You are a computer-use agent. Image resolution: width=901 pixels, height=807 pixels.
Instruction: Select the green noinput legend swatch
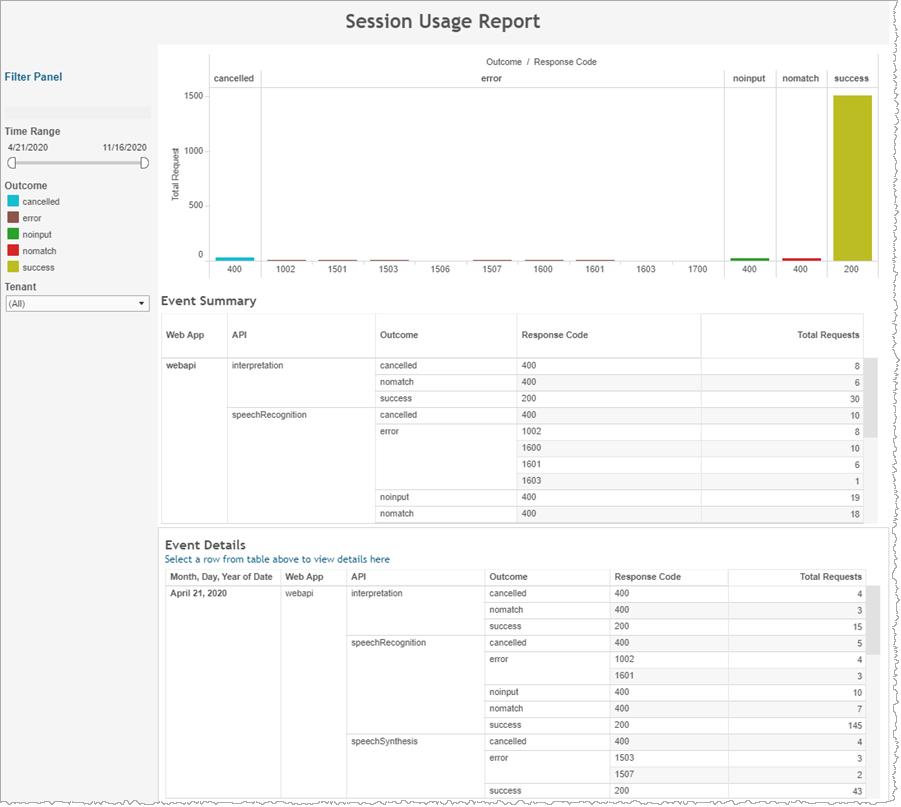coord(13,234)
